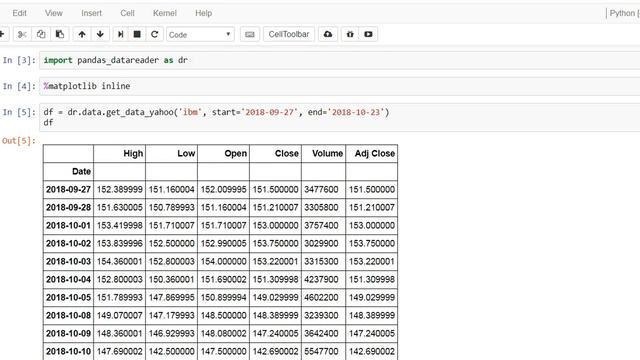Restart kernel with the circular arrow icon
The width and height of the screenshot is (640, 360).
click(154, 34)
